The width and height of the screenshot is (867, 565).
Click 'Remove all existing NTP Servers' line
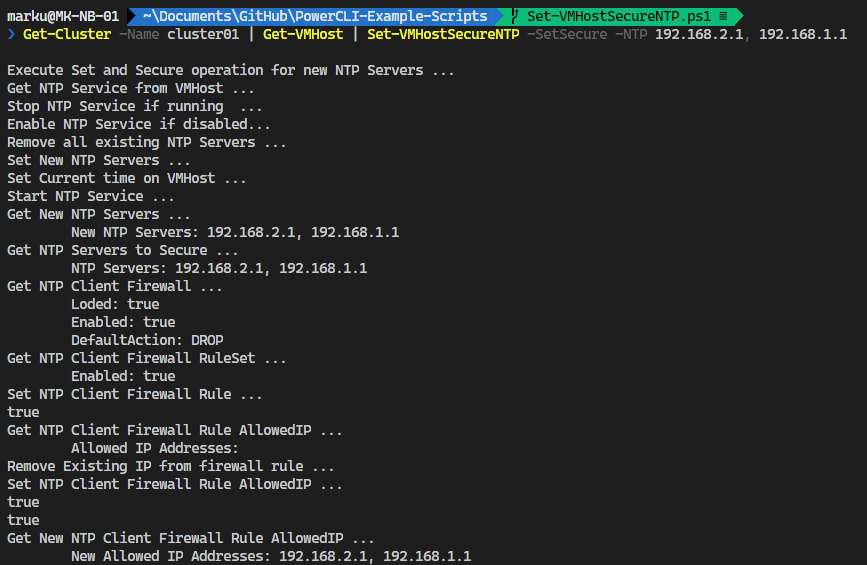[147, 142]
